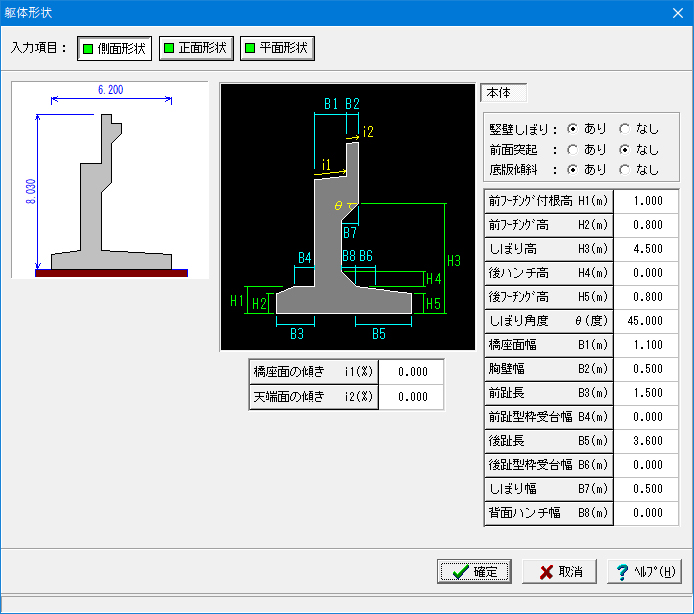Image resolution: width=694 pixels, height=614 pixels.
Task: Click the black dimension reference diagram
Action: point(347,217)
